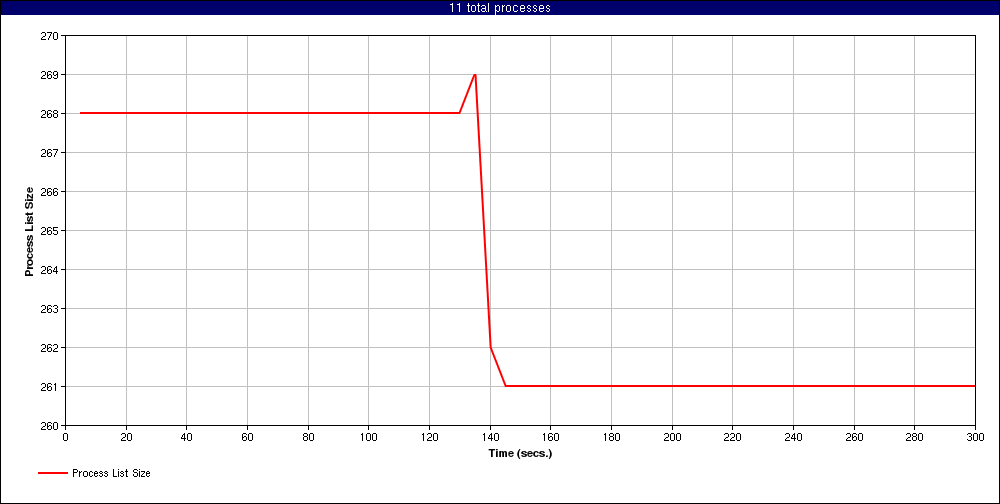Click the red legend line swatch
The width and height of the screenshot is (1000, 504).
tap(52, 473)
